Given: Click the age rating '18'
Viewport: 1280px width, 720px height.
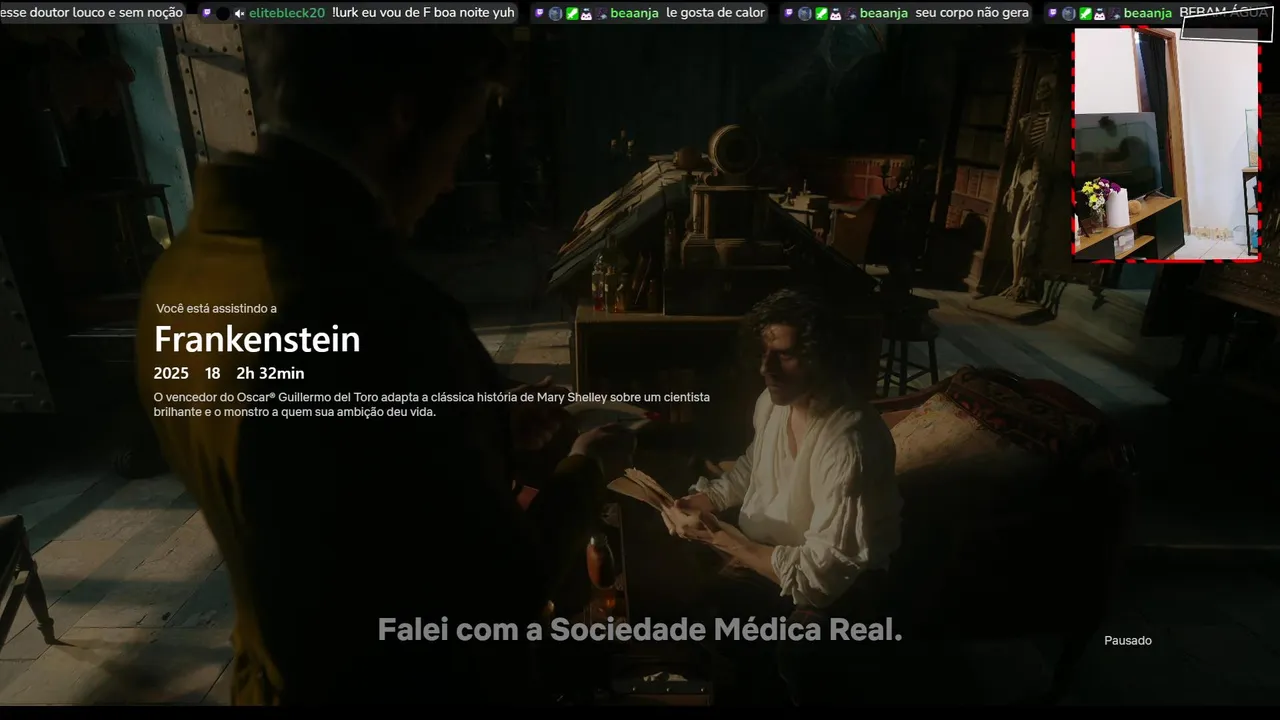Looking at the screenshot, I should [x=212, y=373].
